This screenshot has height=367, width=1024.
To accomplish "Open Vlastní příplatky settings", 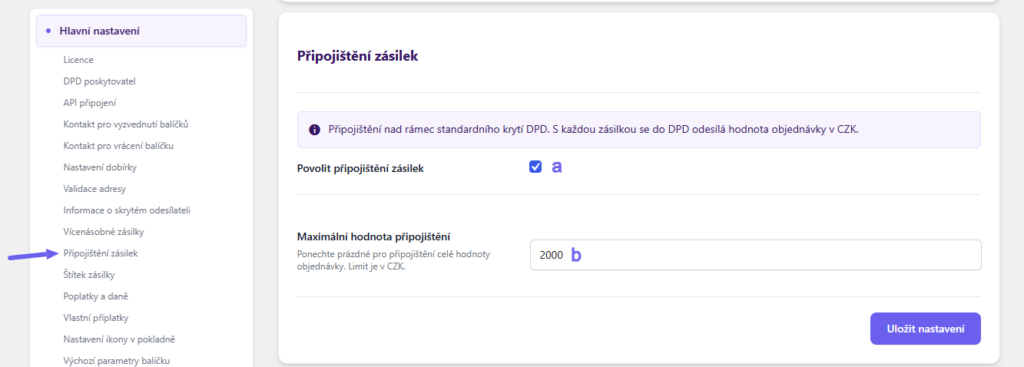I will pyautogui.click(x=96, y=317).
